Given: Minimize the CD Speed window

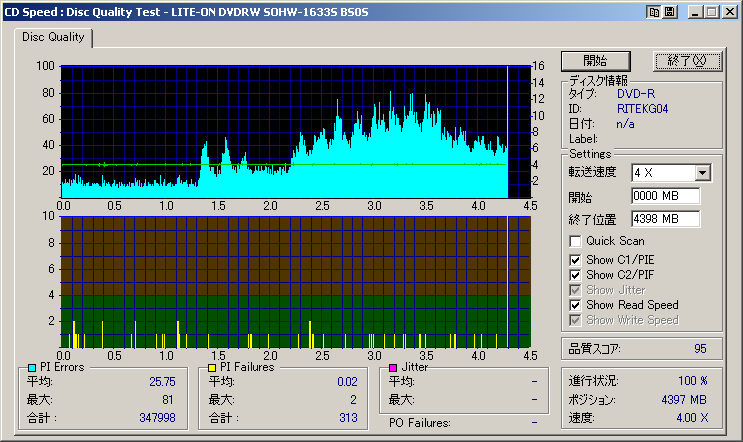Looking at the screenshot, I should pyautogui.click(x=695, y=12).
